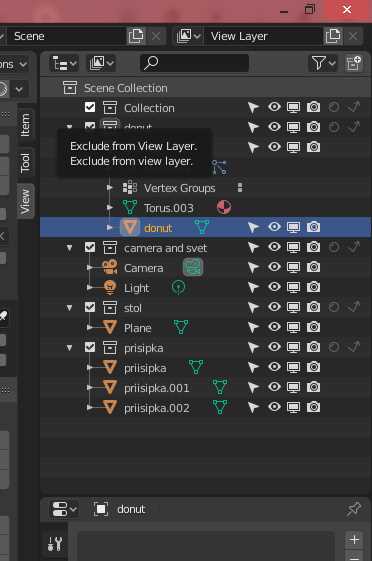The height and width of the screenshot is (561, 372).
Task: Uncheck the prisipka collection checkbox
Action: [90, 347]
